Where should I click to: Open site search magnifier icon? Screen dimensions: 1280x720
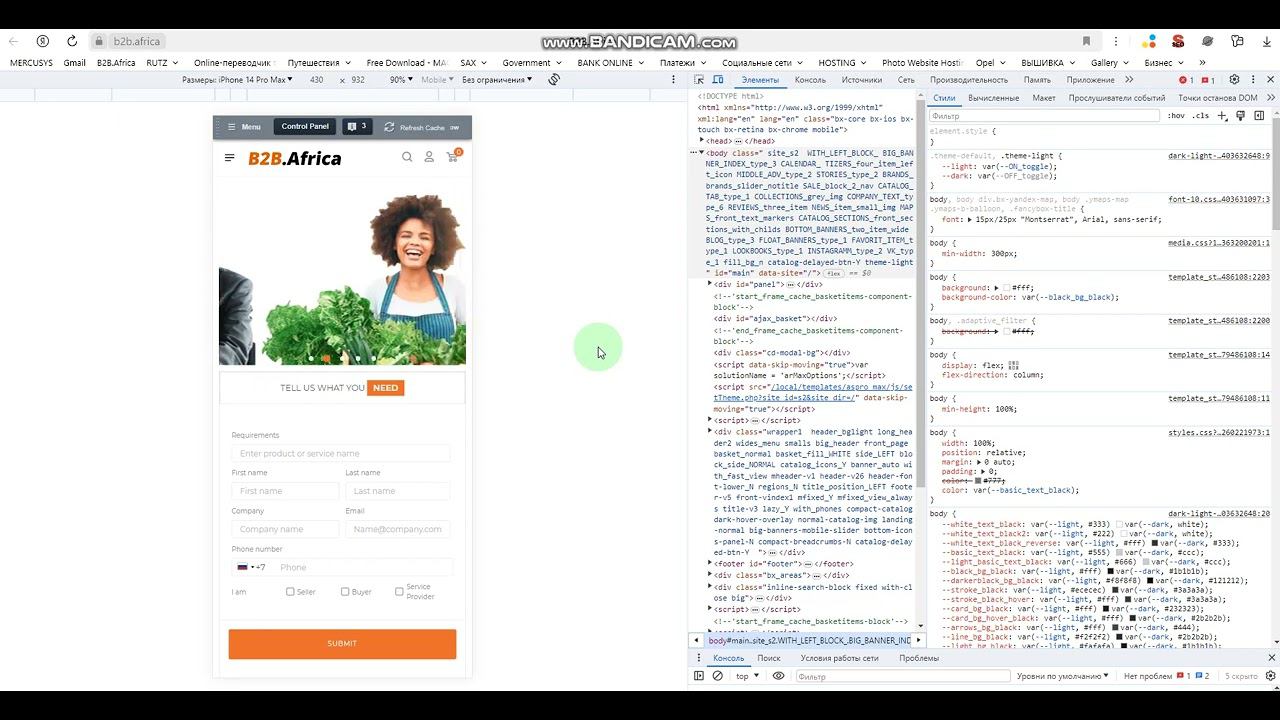pos(407,157)
